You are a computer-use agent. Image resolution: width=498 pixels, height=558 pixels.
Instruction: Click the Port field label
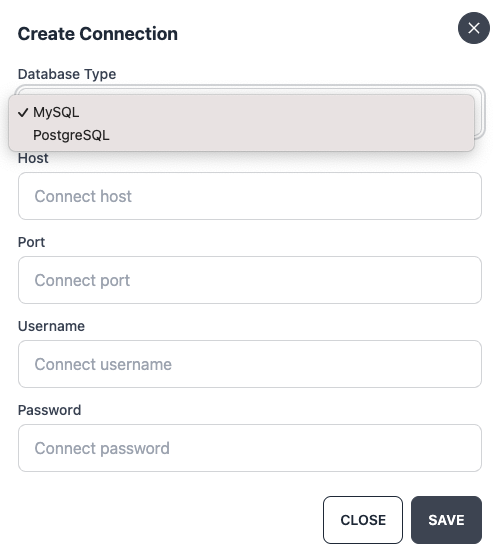(x=31, y=242)
